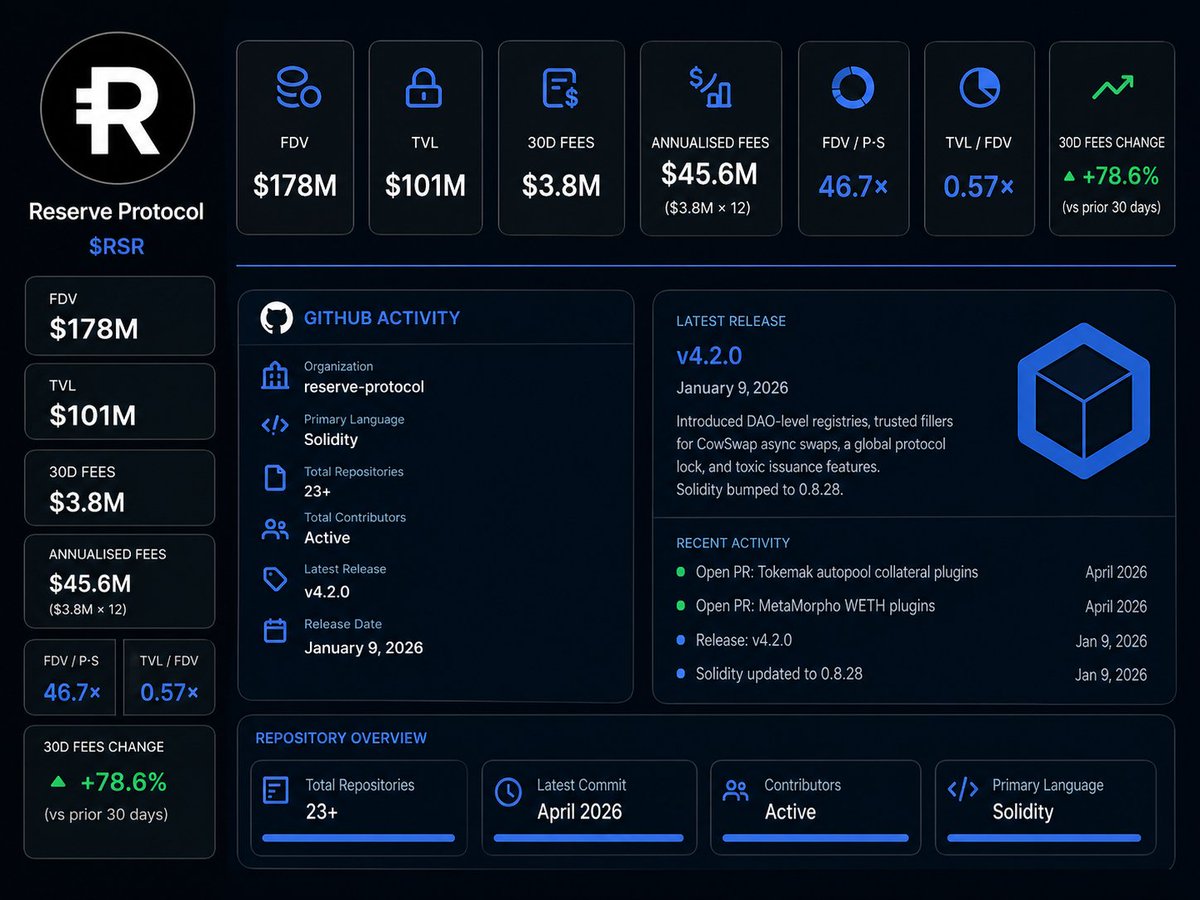Open the Release: v4.2.0 activity entry
Screen dimensions: 1200x900
[x=744, y=640]
